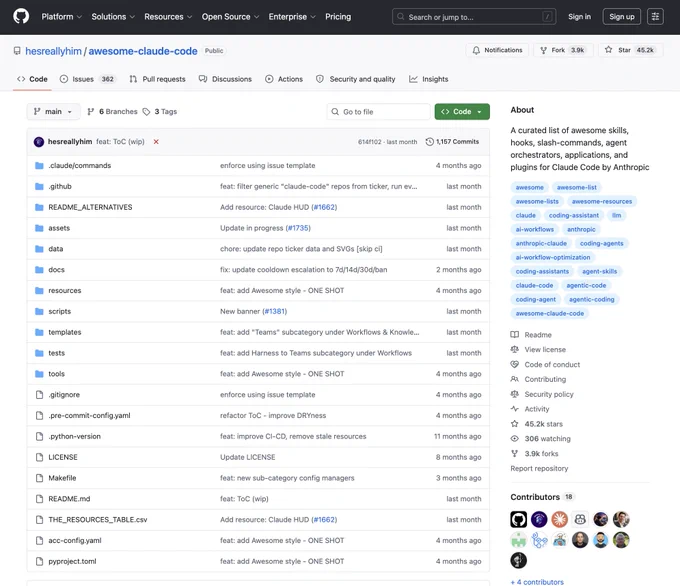Open the Security and quality tab
Image resolution: width=680 pixels, height=586 pixels.
(x=356, y=79)
